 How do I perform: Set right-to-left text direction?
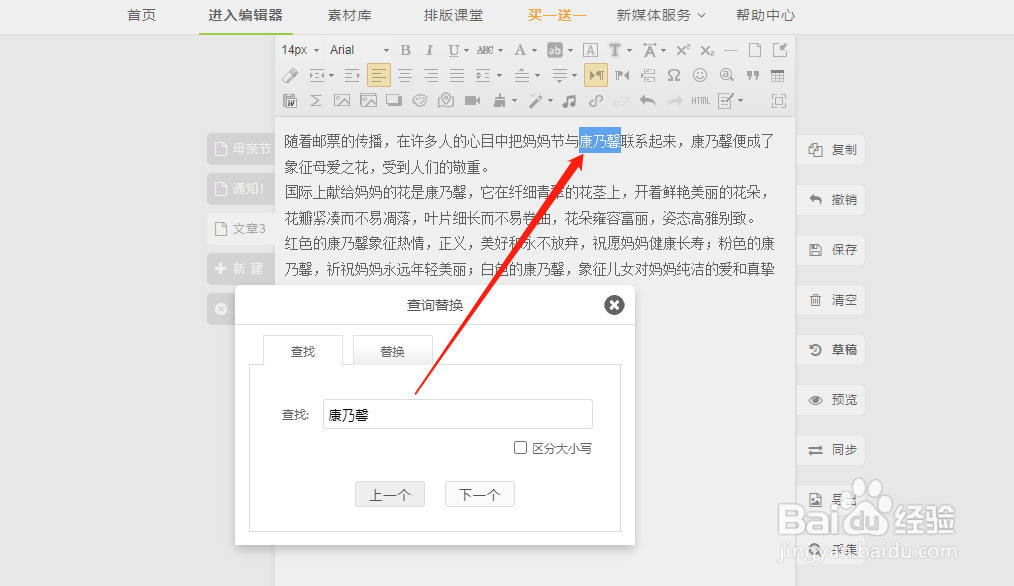tap(622, 76)
